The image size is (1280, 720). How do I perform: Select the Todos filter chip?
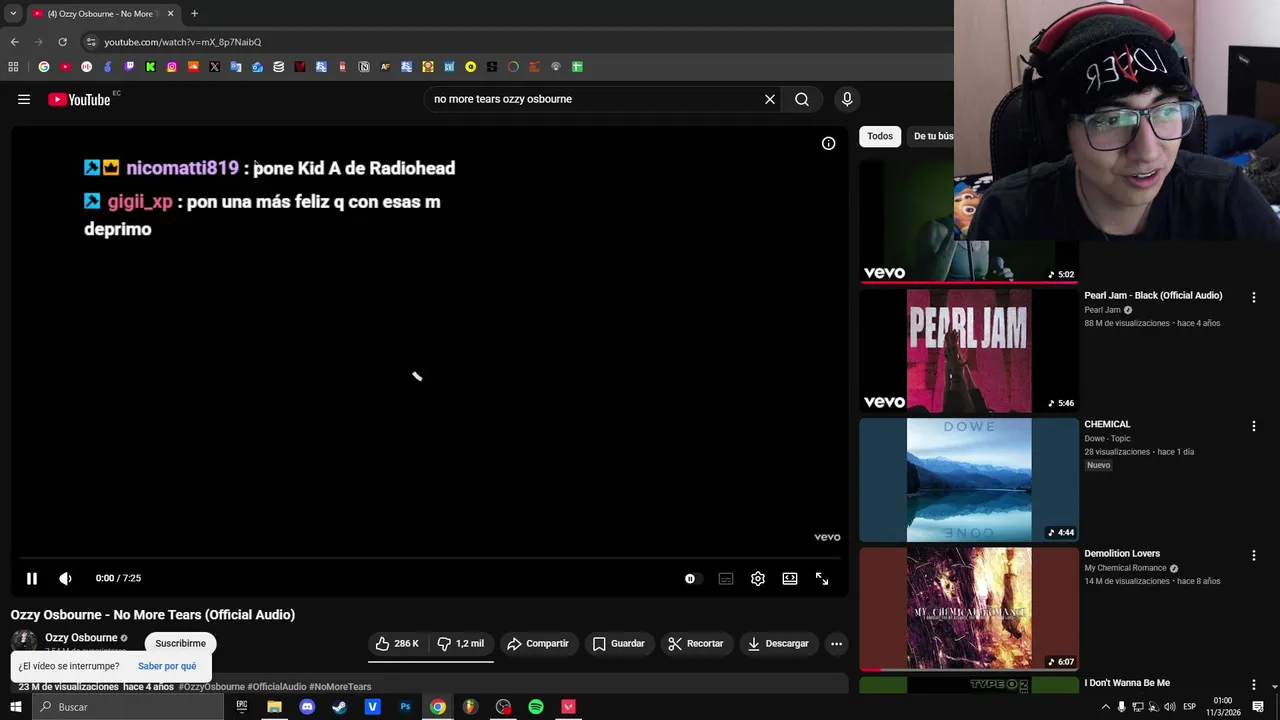coord(880,136)
